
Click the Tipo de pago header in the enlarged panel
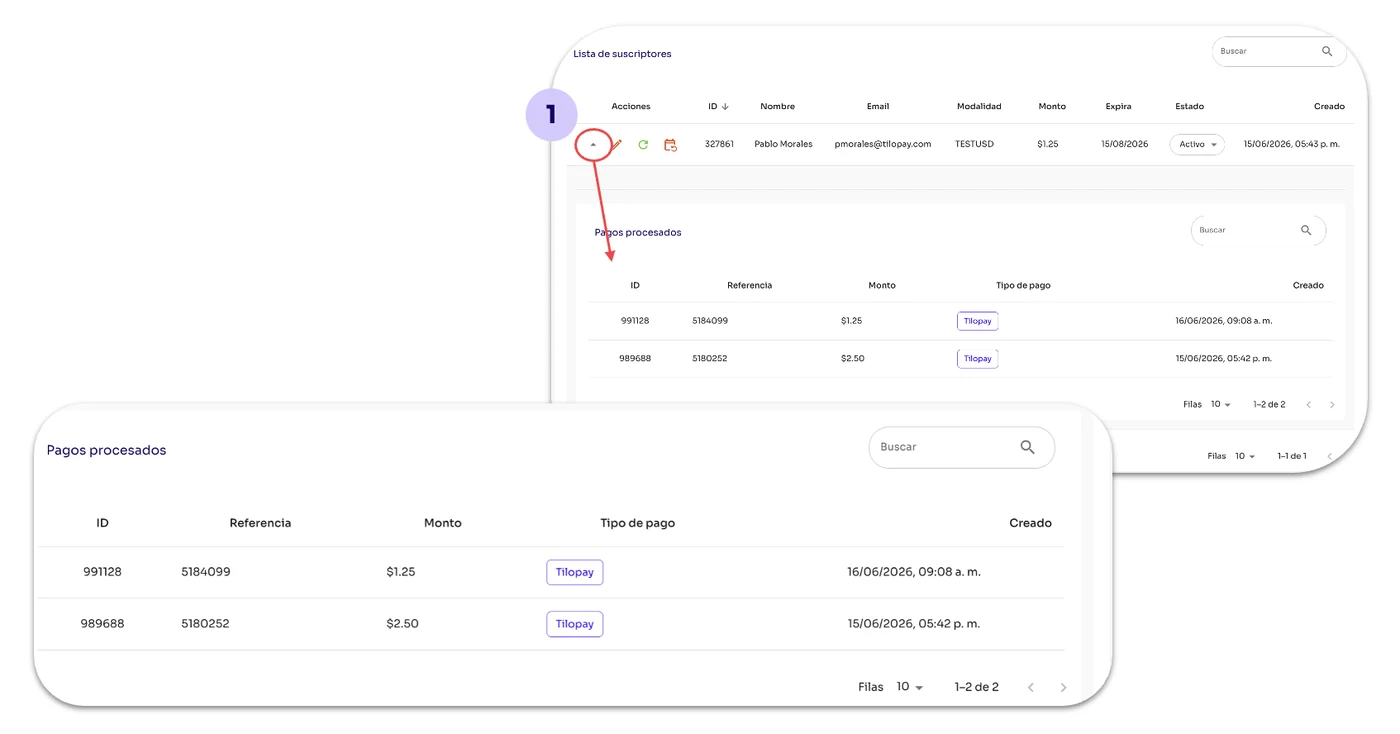click(x=637, y=523)
